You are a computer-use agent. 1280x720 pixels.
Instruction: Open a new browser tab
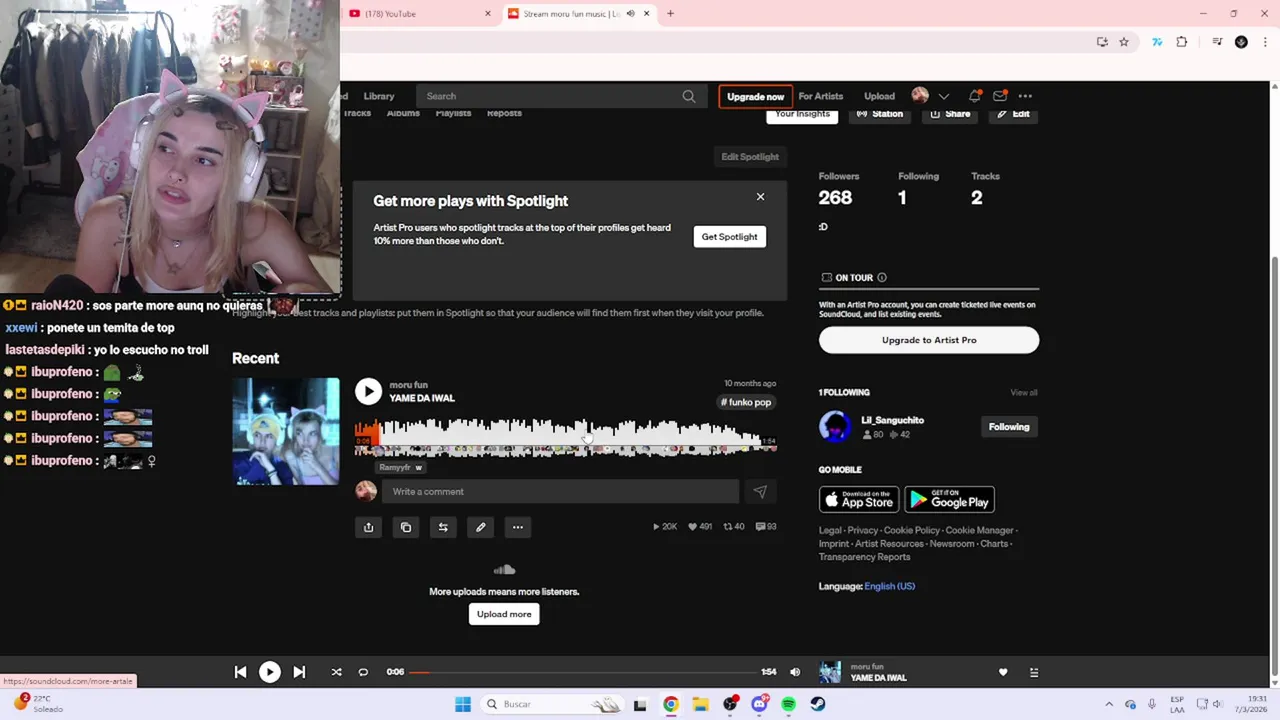(x=670, y=14)
